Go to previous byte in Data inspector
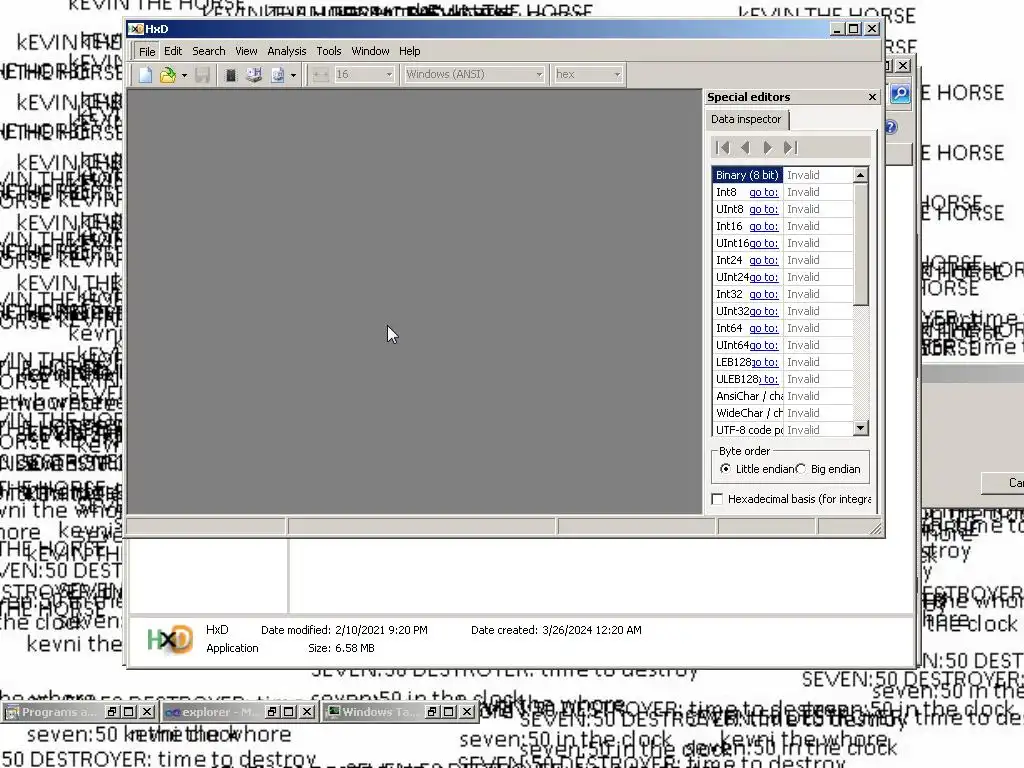The width and height of the screenshot is (1024, 768). tap(745, 148)
